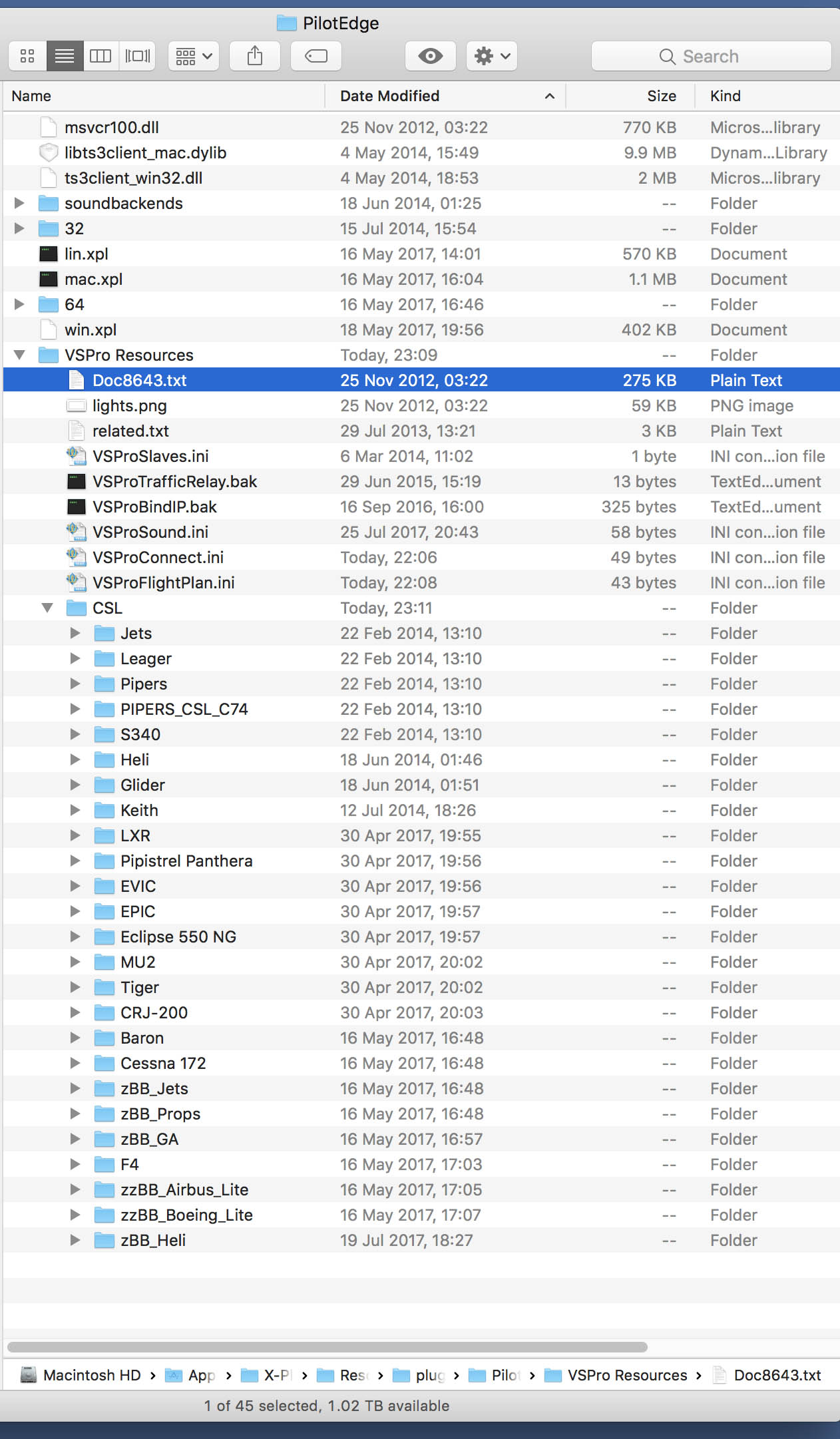Switch to list view in the toolbar

tap(65, 56)
